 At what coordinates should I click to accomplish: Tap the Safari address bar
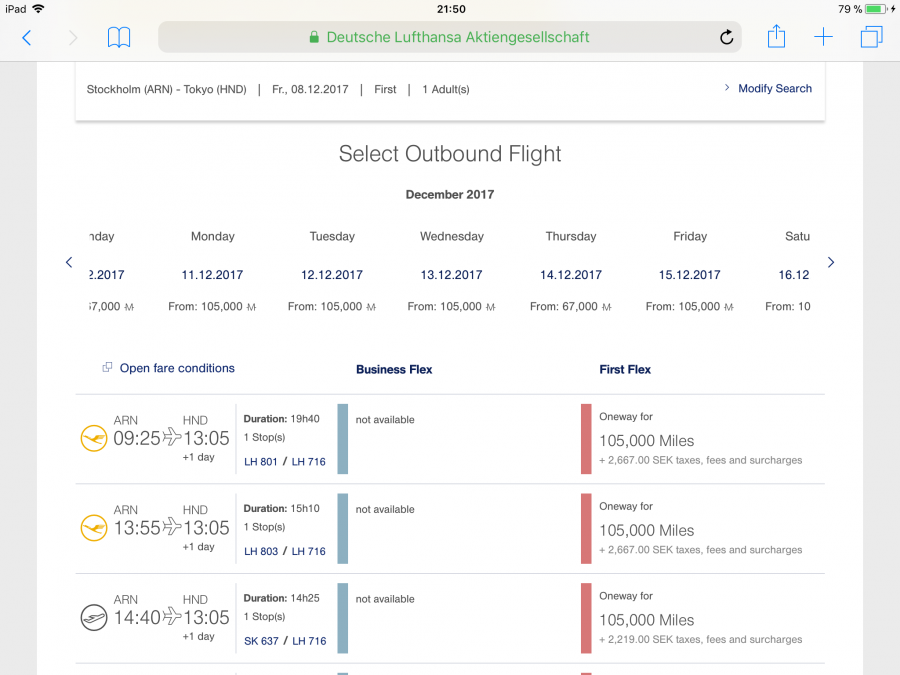tap(450, 38)
